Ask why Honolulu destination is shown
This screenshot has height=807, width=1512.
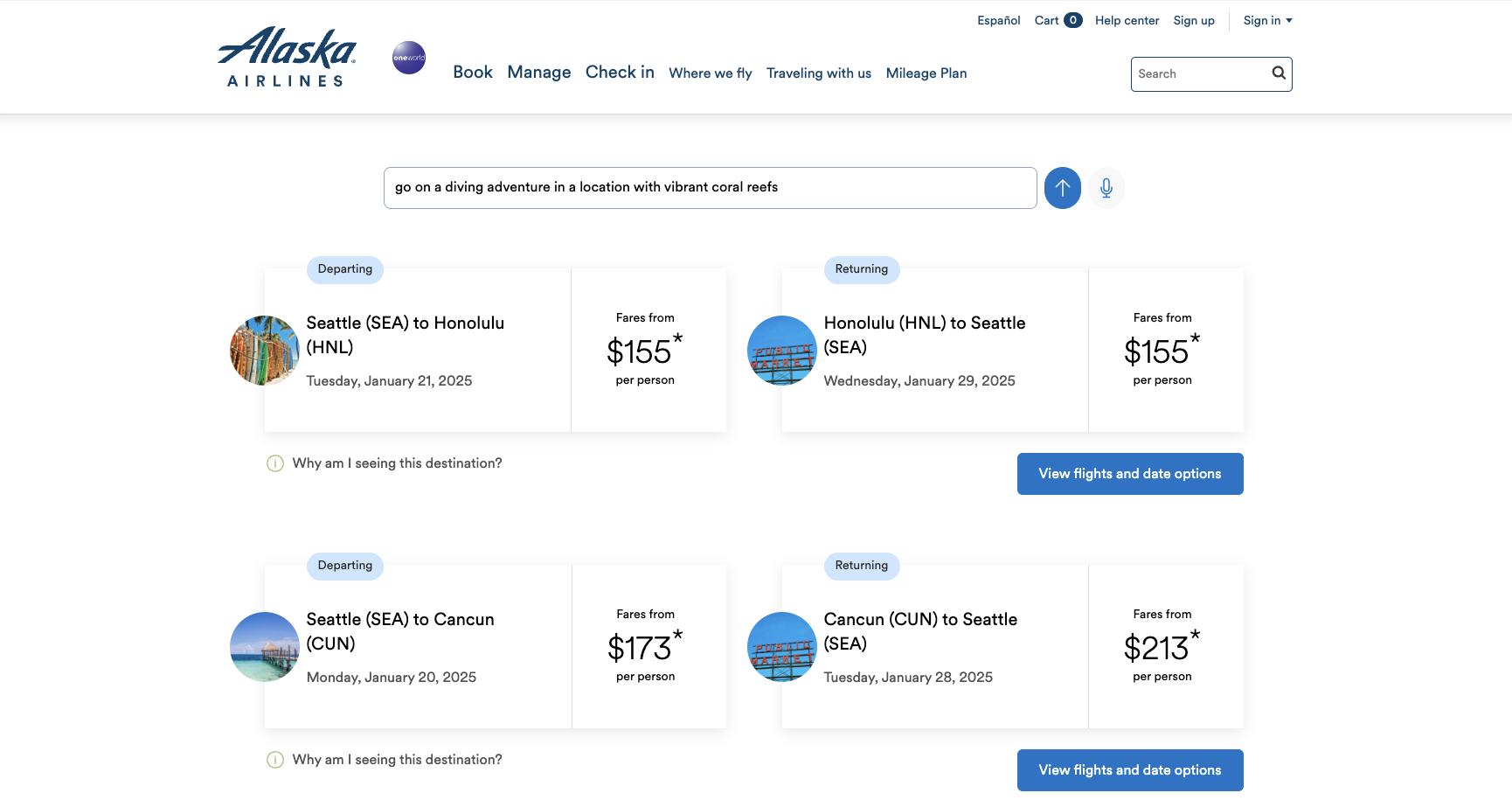(398, 463)
